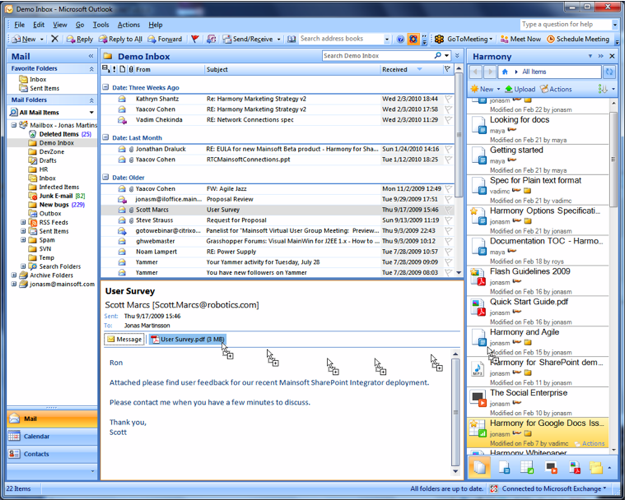625x500 pixels.
Task: Switch to Calendar in navigation pane
Action: click(52, 436)
